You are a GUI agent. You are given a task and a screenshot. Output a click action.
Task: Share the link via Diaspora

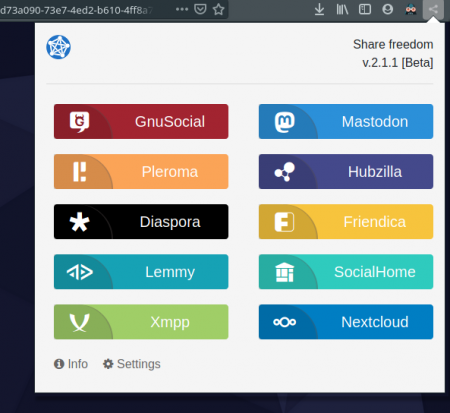[141, 222]
